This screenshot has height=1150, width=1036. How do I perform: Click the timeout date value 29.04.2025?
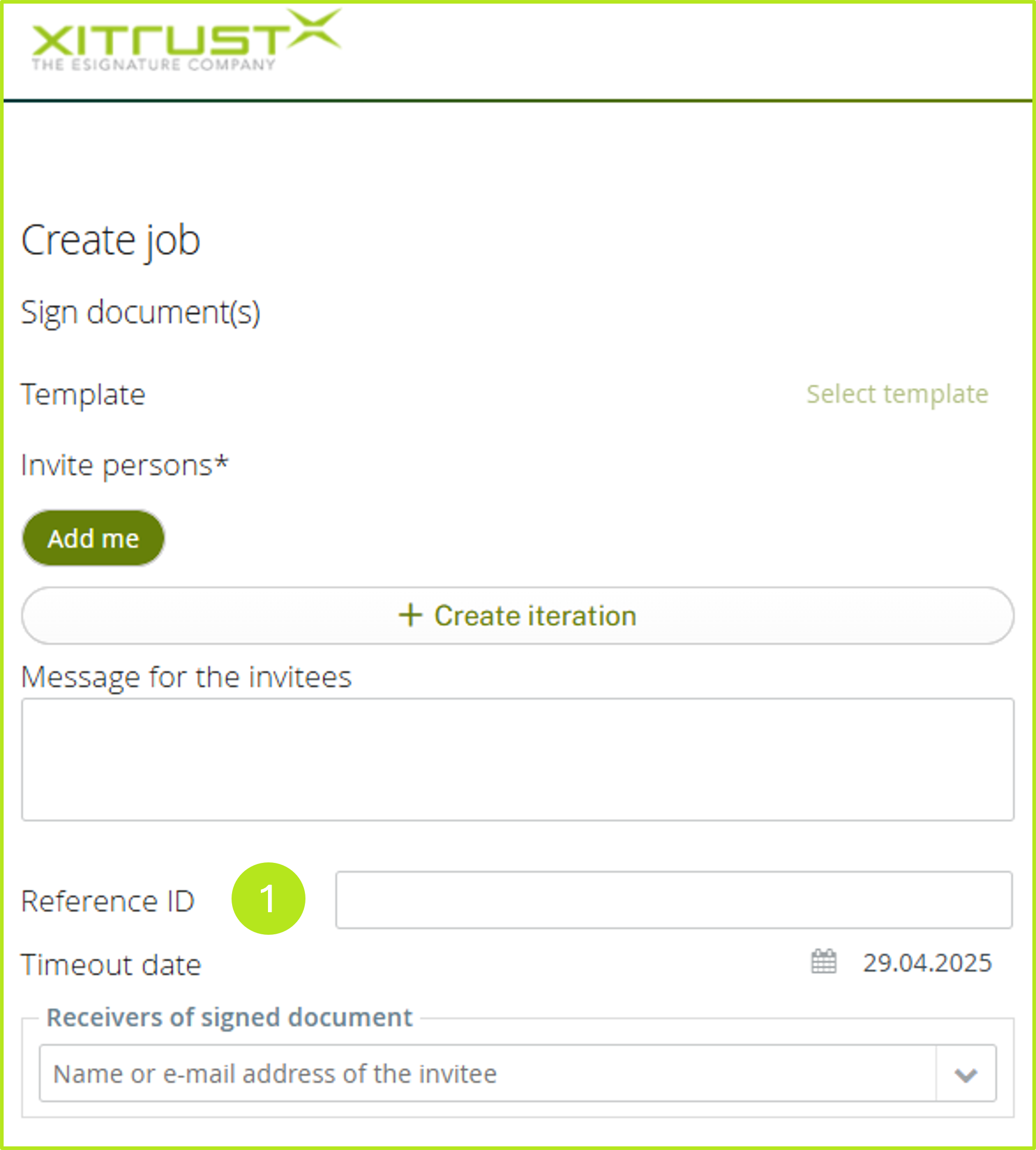(x=927, y=963)
